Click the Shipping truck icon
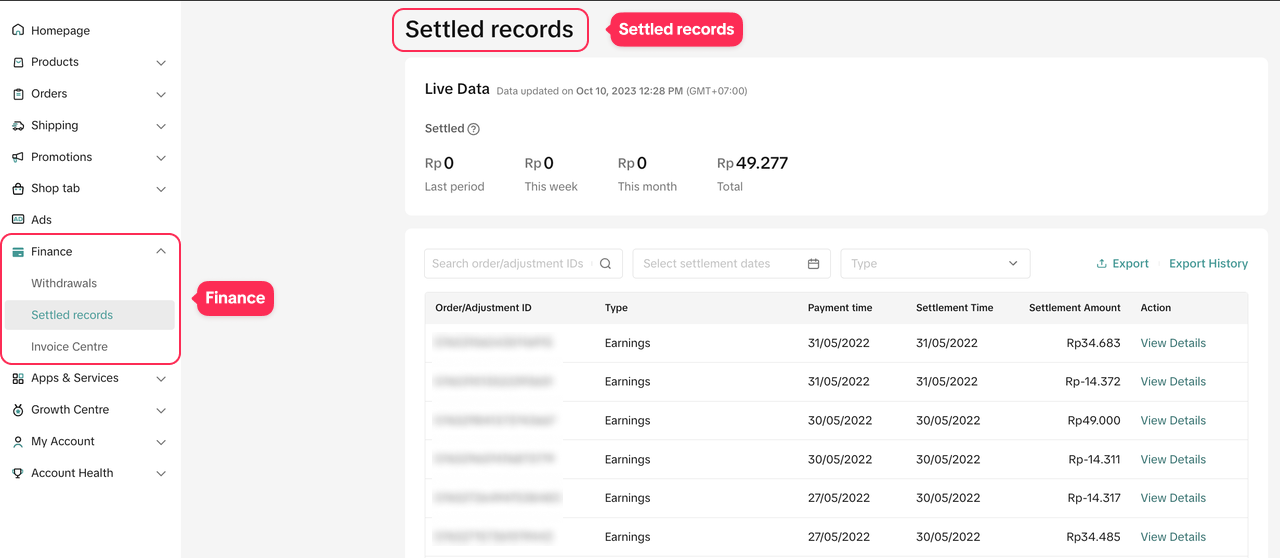The height and width of the screenshot is (558, 1280). [x=18, y=126]
